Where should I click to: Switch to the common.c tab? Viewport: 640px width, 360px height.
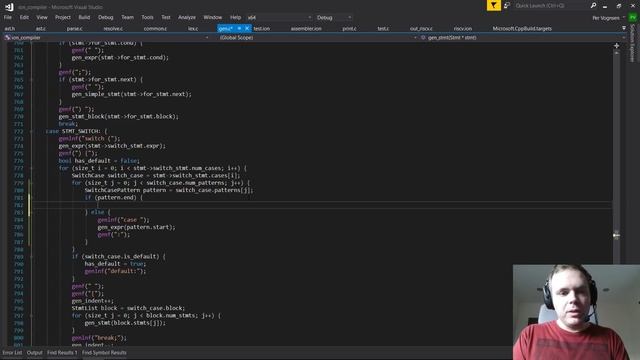(x=155, y=29)
